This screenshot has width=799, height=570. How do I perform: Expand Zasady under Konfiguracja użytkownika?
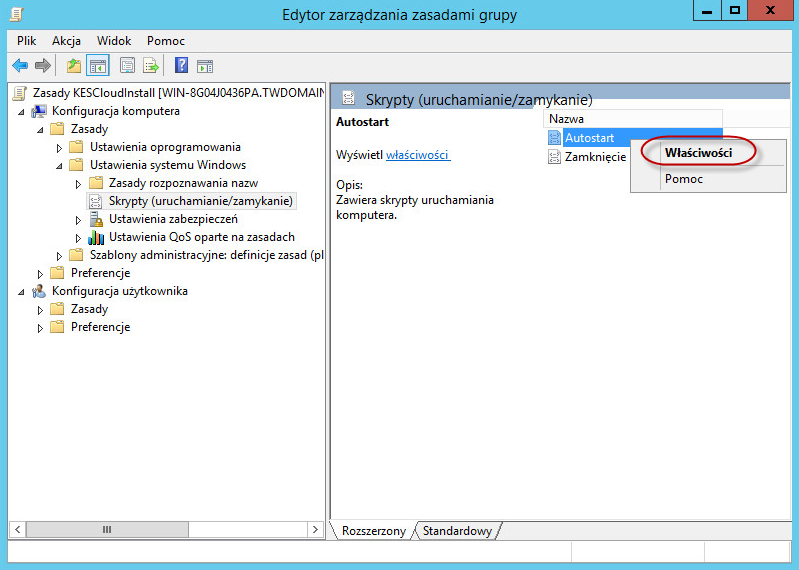pos(40,310)
